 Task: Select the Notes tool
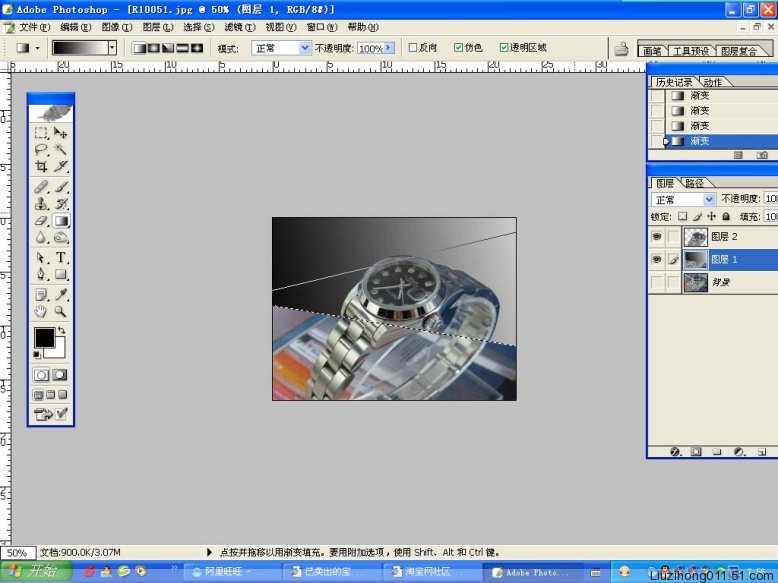(x=41, y=295)
